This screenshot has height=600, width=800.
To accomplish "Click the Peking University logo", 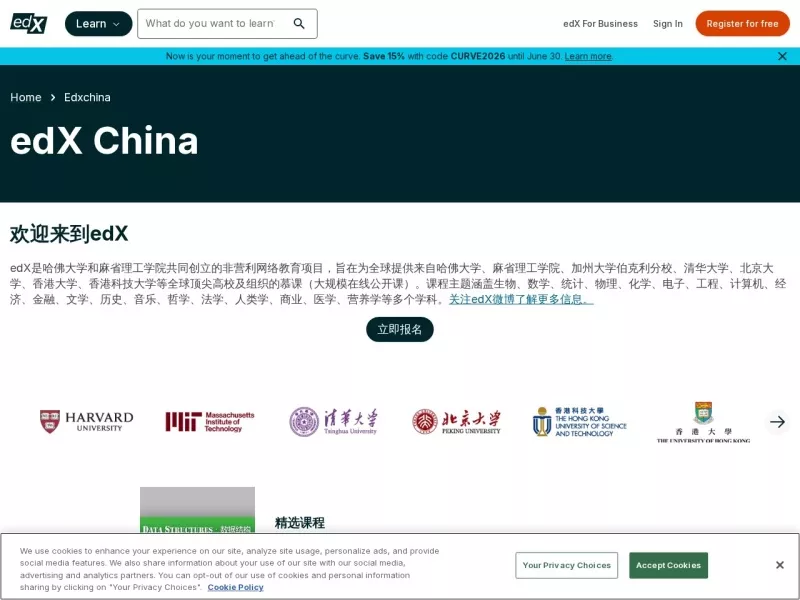I will (x=457, y=422).
